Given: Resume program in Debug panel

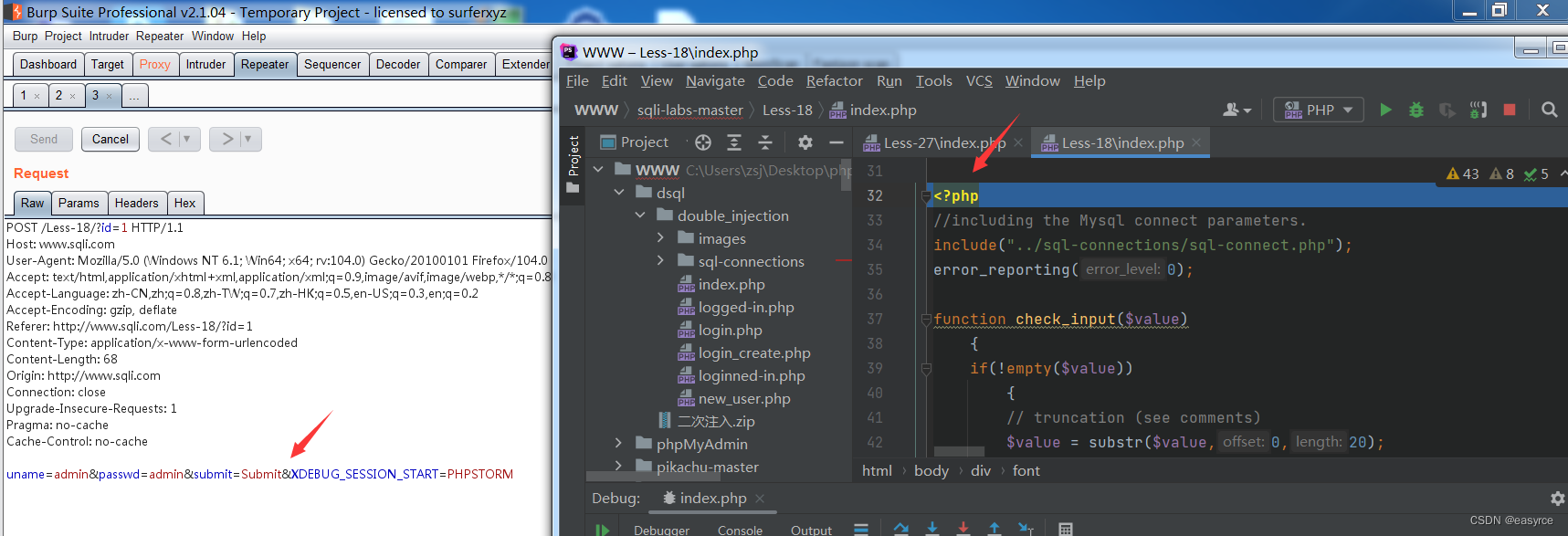Looking at the screenshot, I should (602, 530).
